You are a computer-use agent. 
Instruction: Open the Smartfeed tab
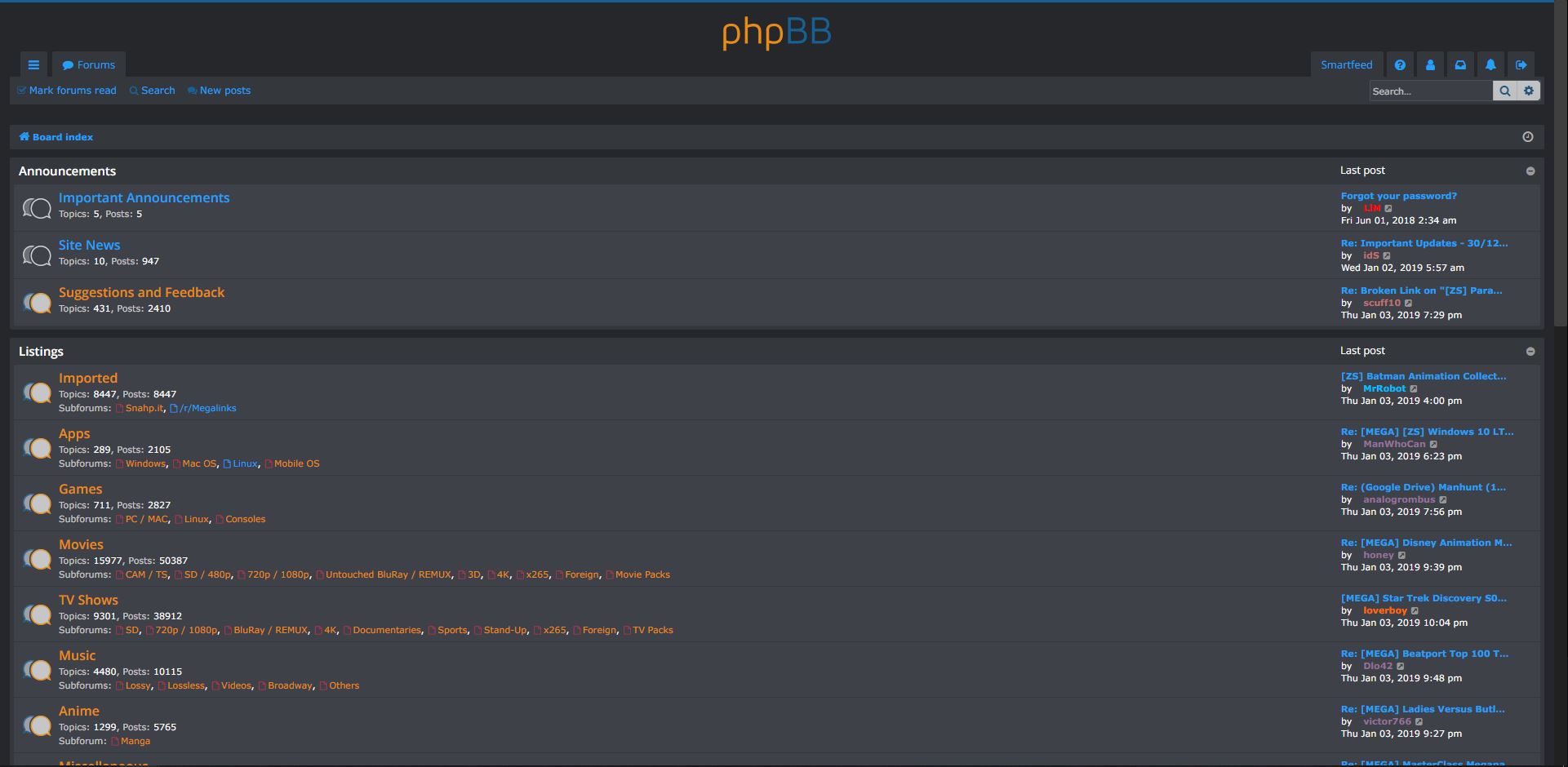1347,64
